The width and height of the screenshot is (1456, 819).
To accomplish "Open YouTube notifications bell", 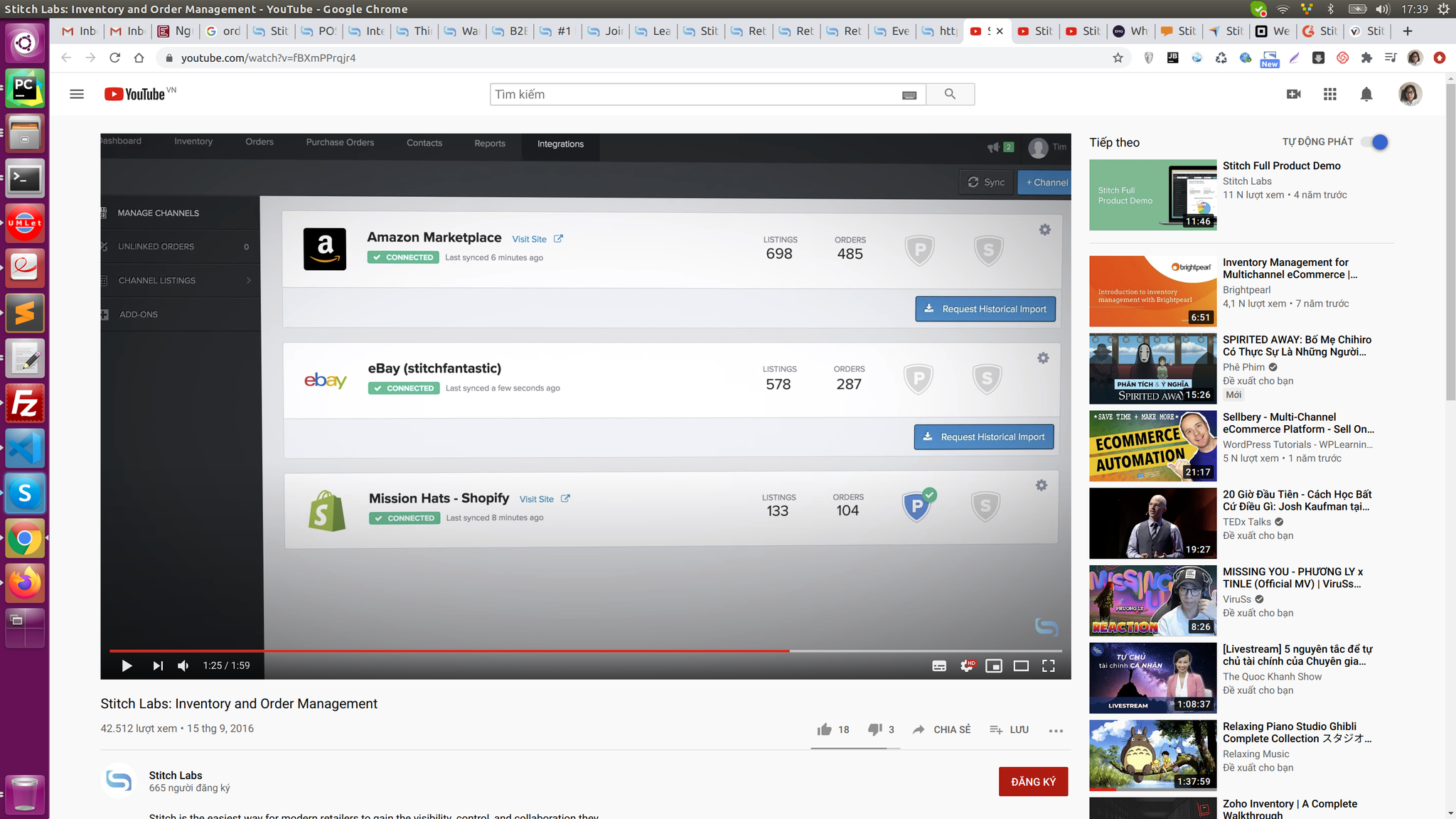I will point(1366,94).
